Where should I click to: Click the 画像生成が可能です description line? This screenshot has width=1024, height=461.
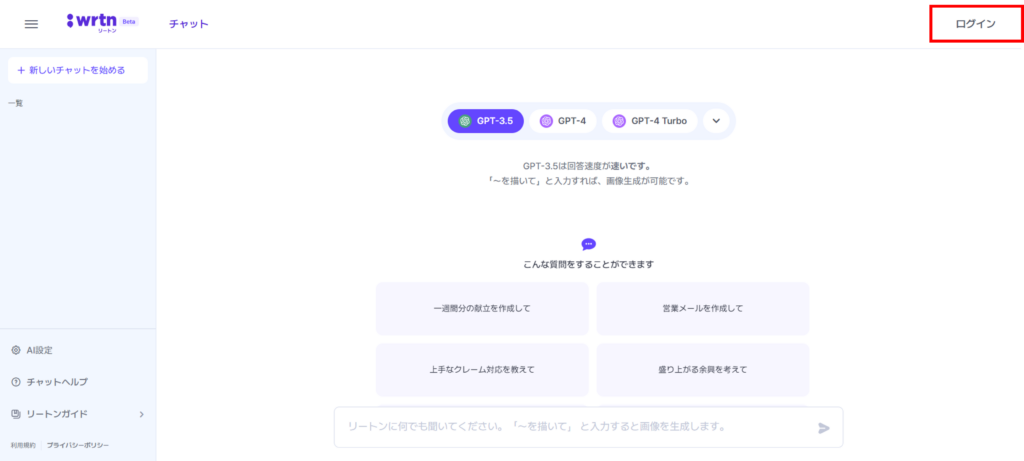coord(588,181)
